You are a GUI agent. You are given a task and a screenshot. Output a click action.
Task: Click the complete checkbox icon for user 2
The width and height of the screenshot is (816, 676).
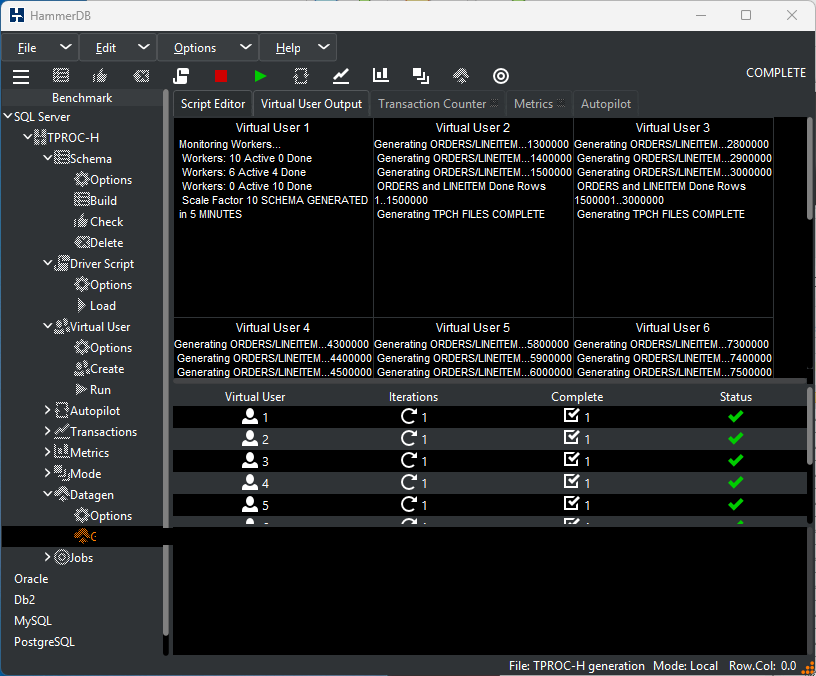click(x=571, y=438)
